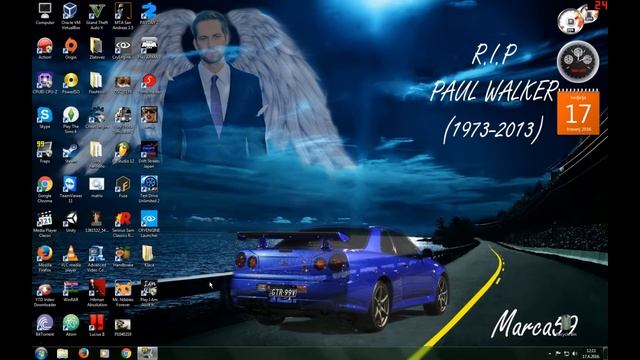Click the PowerISO desktop icon
Image resolution: width=640 pixels, height=360 pixels.
tap(71, 83)
